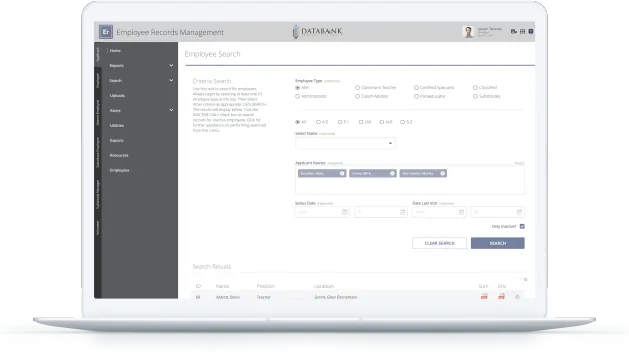Open calendar for Status Date from field

(x=345, y=212)
